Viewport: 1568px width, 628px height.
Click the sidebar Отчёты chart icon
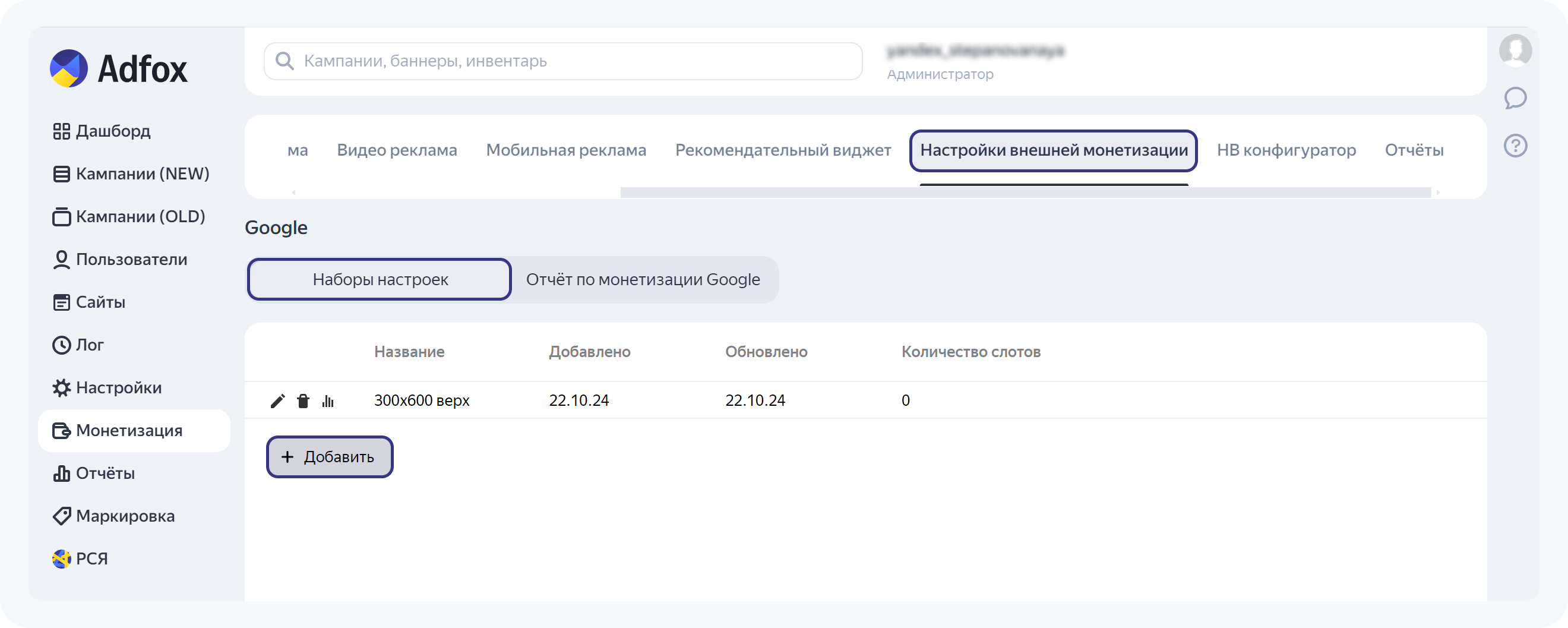pos(62,474)
